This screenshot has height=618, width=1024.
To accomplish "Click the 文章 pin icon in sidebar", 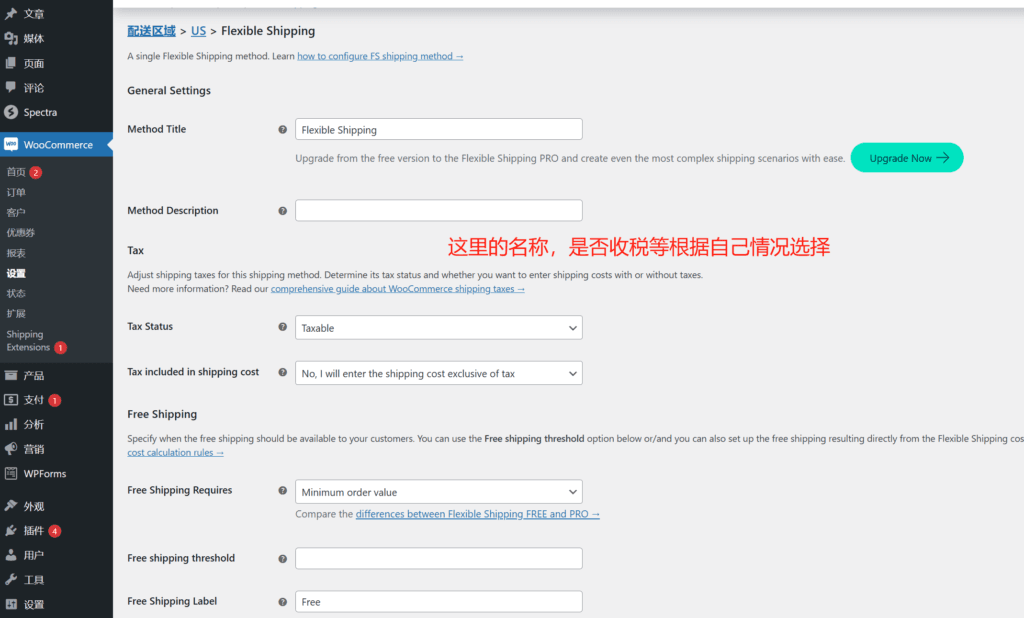I will coord(10,14).
